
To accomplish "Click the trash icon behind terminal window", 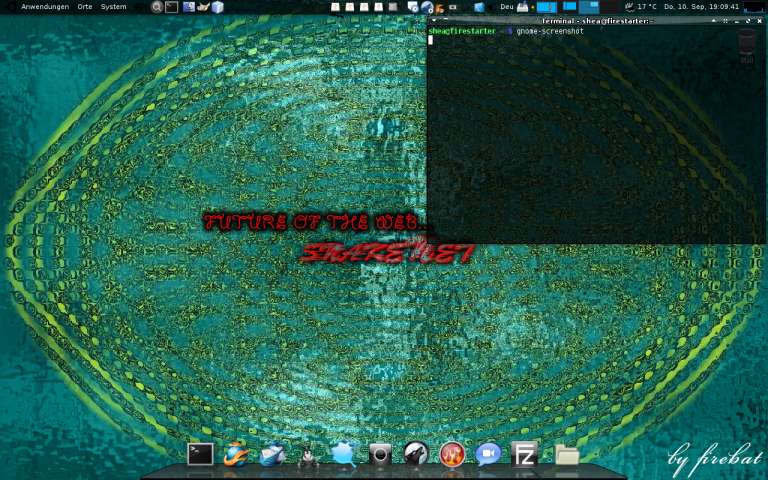I will (x=746, y=46).
